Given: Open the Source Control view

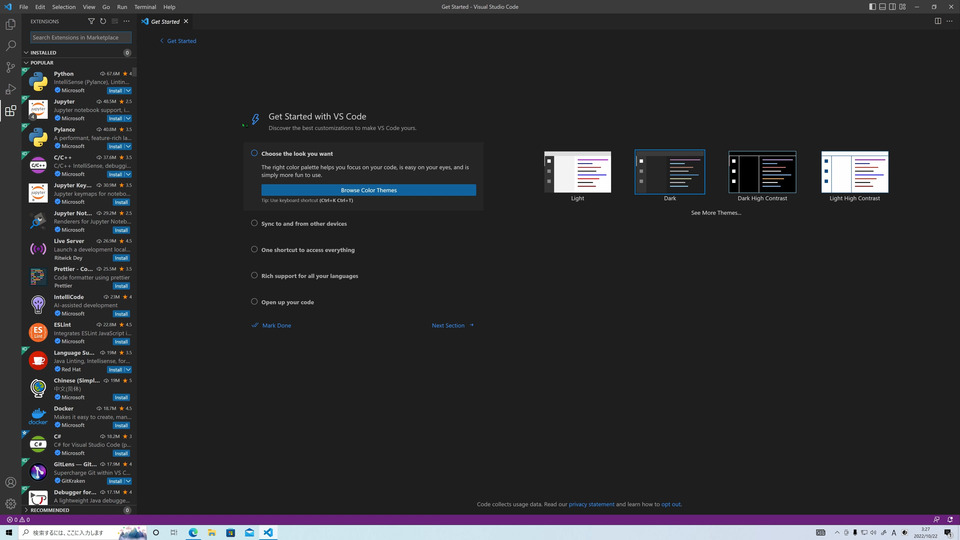Looking at the screenshot, I should click(x=10, y=67).
